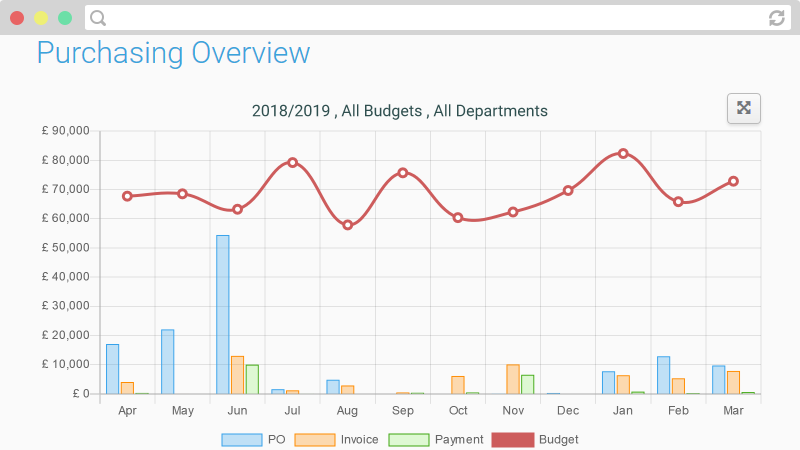Screen dimensions: 800x450
Task: Click the March PO bar
Action: 718,380
